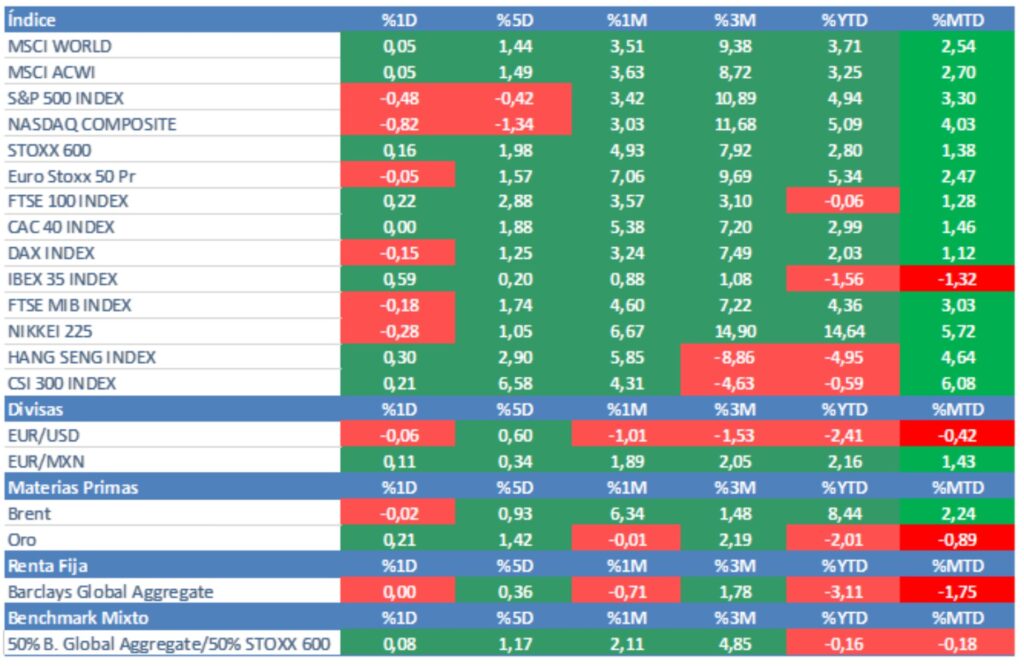Select HANG SENG INDEX red -8,86 cell

[734, 357]
